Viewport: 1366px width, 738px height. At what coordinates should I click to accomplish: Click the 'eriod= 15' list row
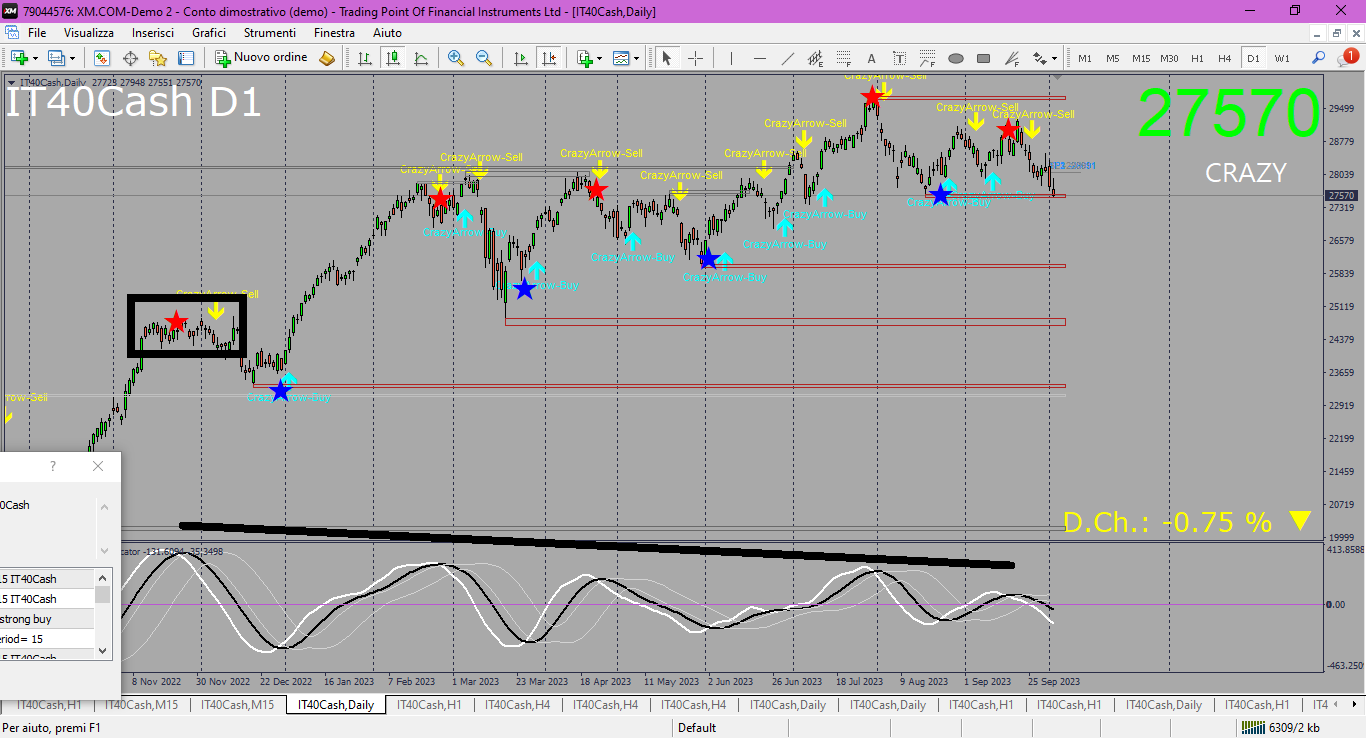point(47,639)
